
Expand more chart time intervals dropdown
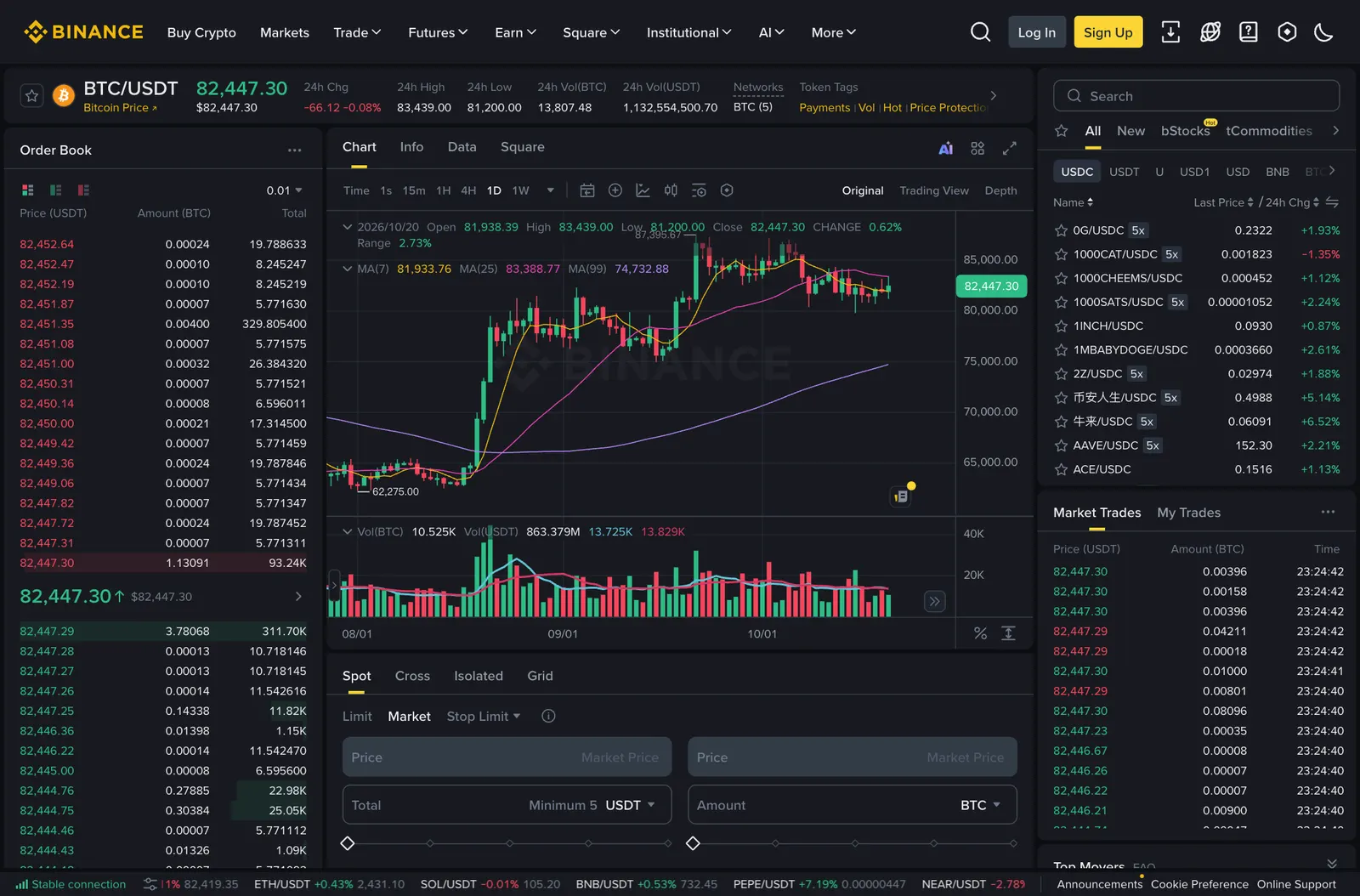pos(551,190)
